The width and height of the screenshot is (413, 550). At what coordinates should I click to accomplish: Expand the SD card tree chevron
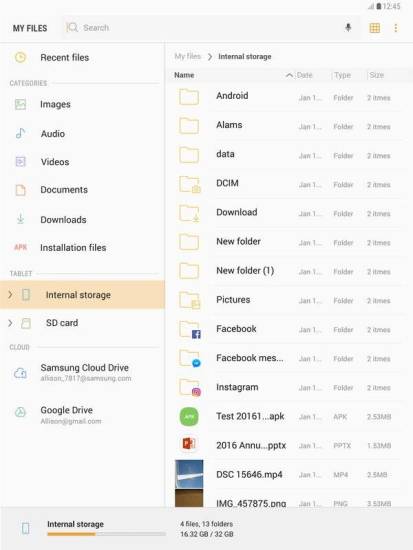pos(10,323)
